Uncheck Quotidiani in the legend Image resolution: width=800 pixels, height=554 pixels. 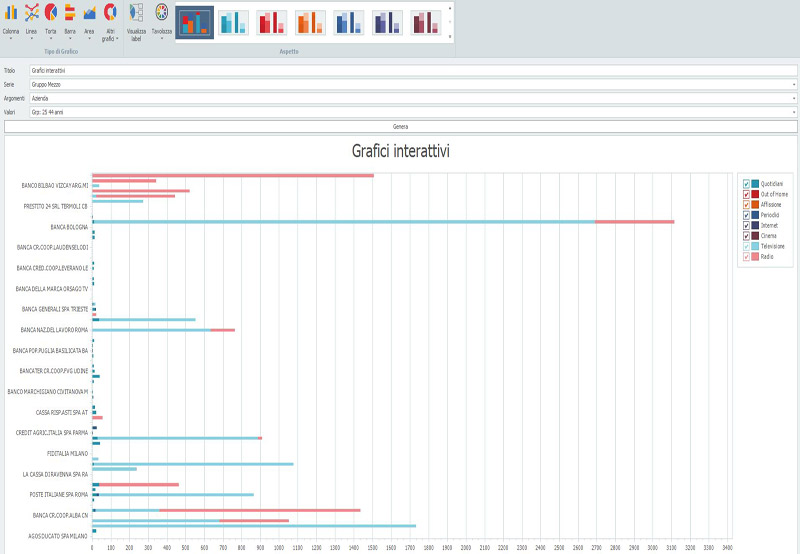click(x=746, y=183)
